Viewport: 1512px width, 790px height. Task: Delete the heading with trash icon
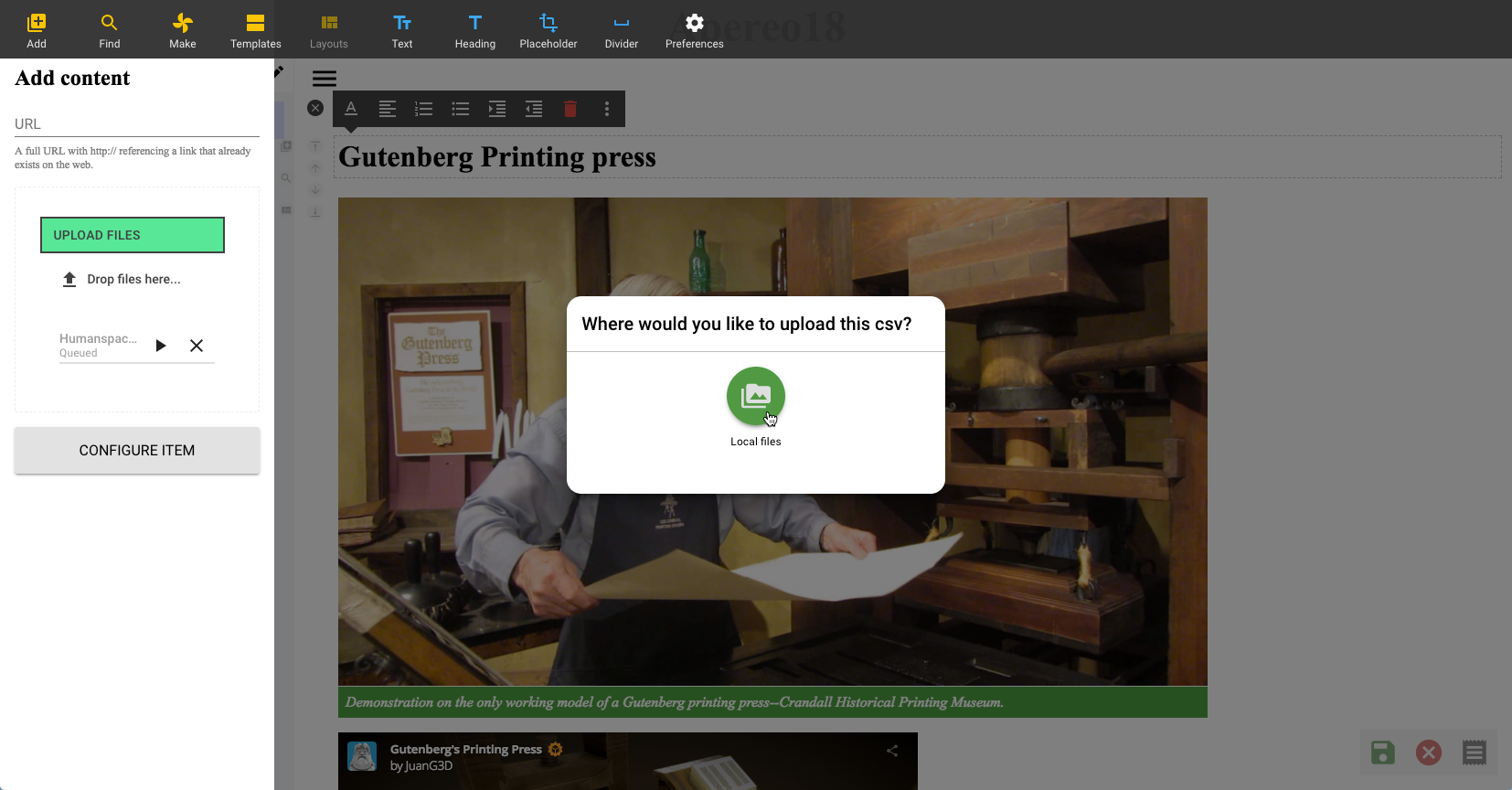tap(570, 109)
